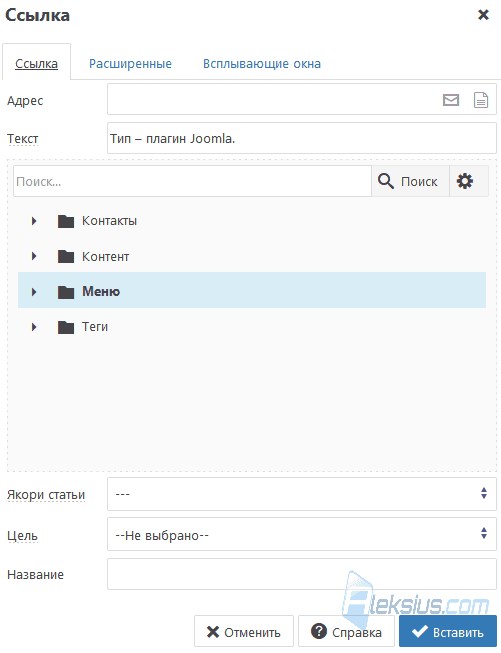Click the Контакты folder icon
Screen dimensions: 501x653
[66, 221]
